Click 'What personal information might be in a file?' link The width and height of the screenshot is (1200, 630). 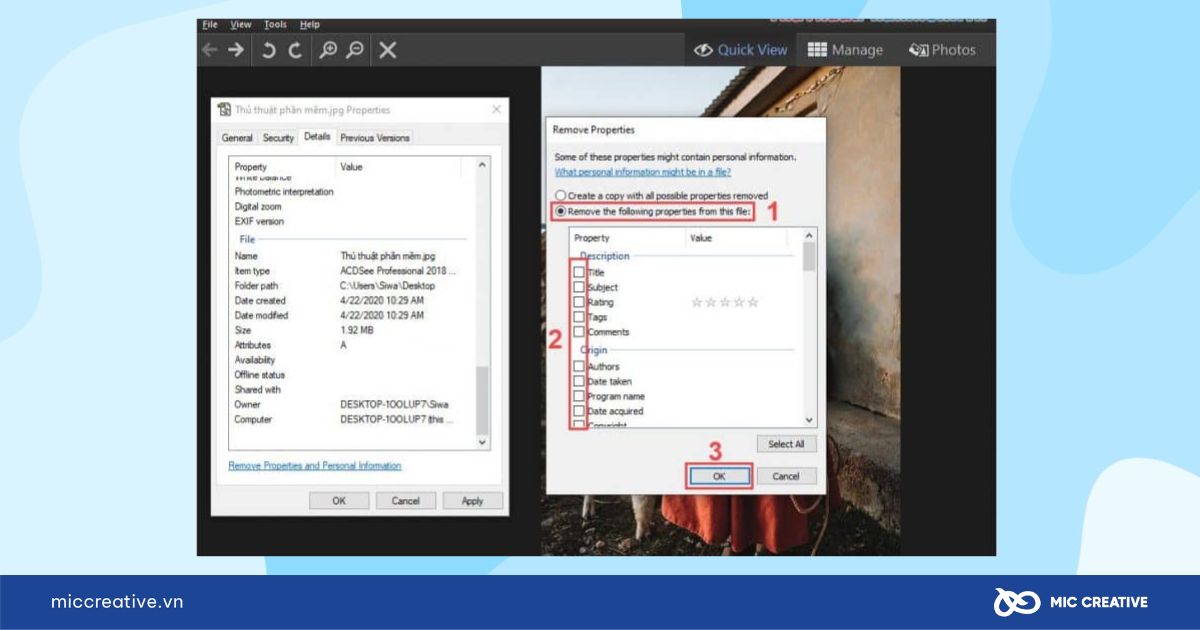pos(643,172)
